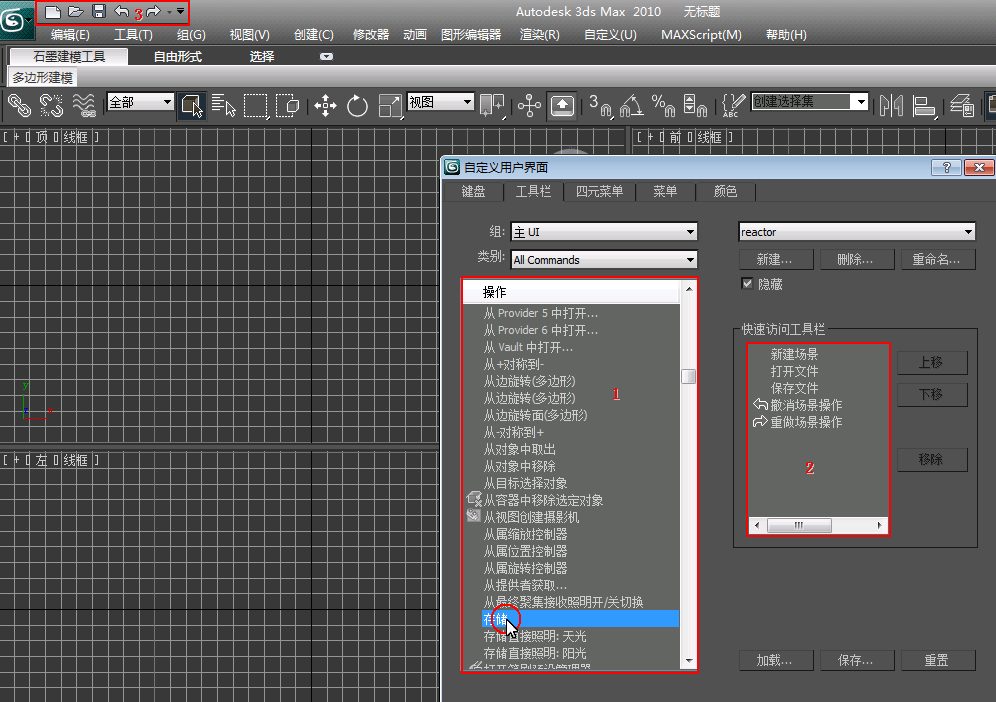Toggle the Angle Snap icon
Viewport: 996px width, 702px height.
click(x=631, y=105)
